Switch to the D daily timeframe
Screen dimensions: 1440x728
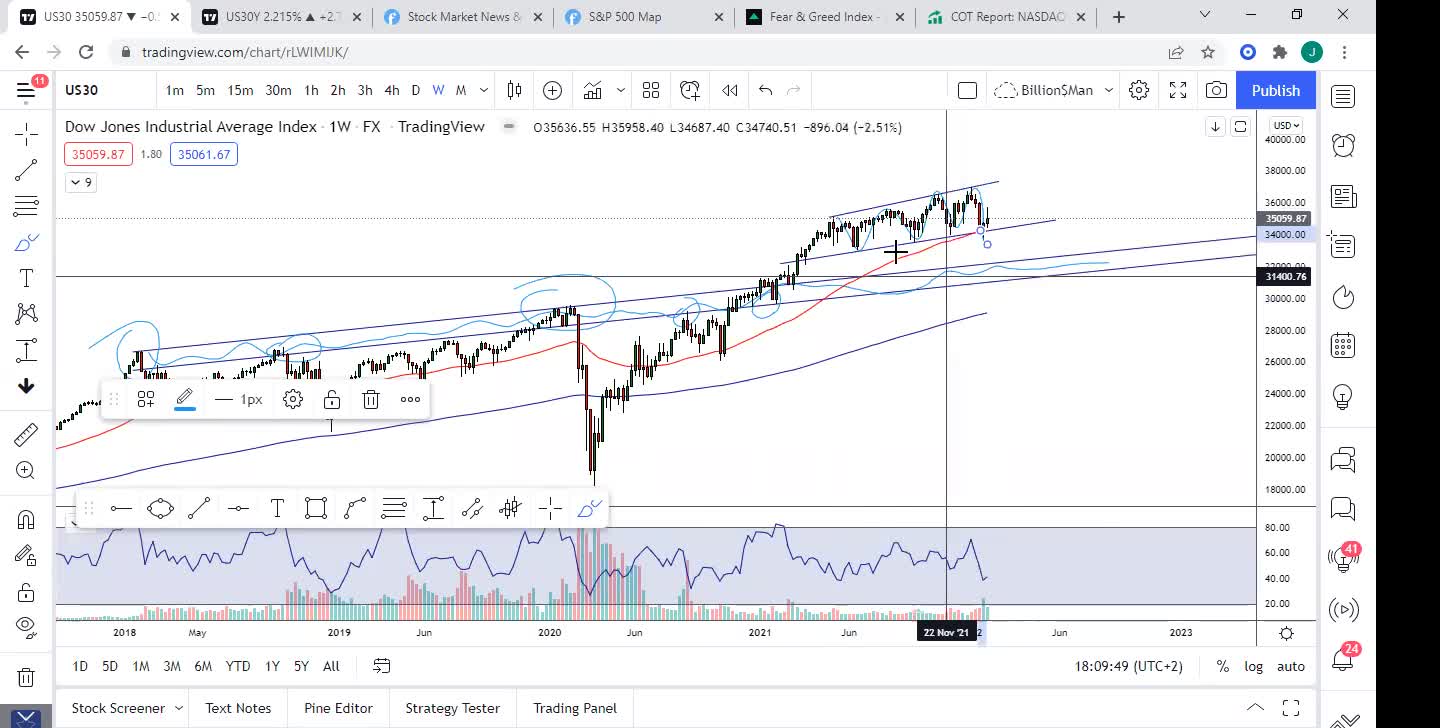[x=416, y=90]
